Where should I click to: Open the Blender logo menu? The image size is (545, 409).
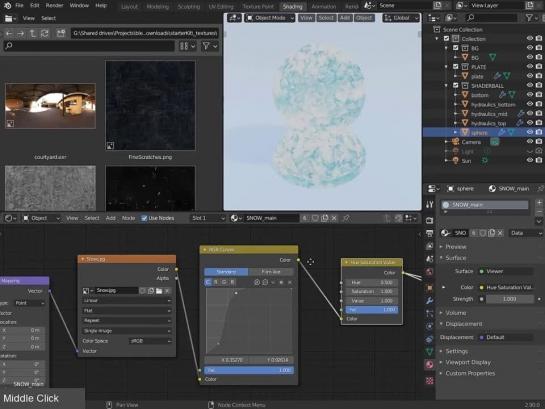(7, 6)
